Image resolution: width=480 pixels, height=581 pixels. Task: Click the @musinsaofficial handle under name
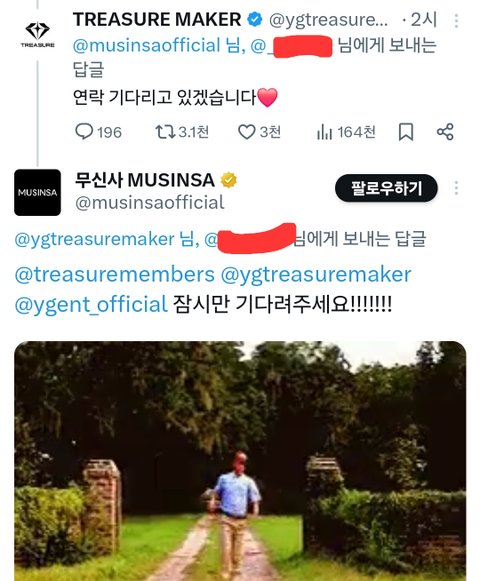[150, 203]
